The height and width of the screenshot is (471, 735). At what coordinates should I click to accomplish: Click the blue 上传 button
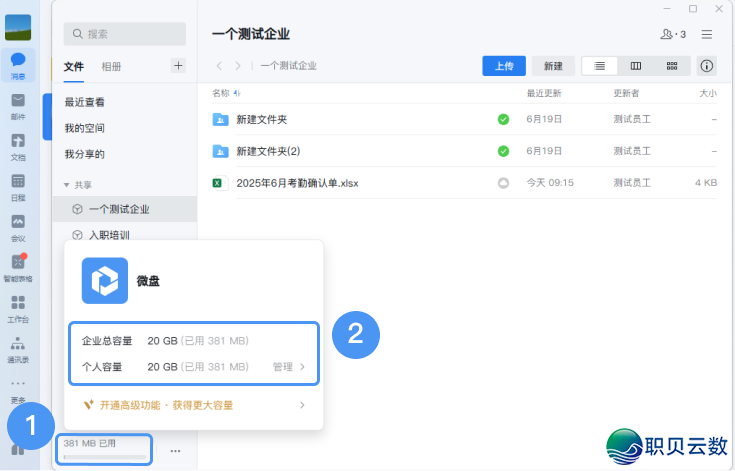click(504, 66)
